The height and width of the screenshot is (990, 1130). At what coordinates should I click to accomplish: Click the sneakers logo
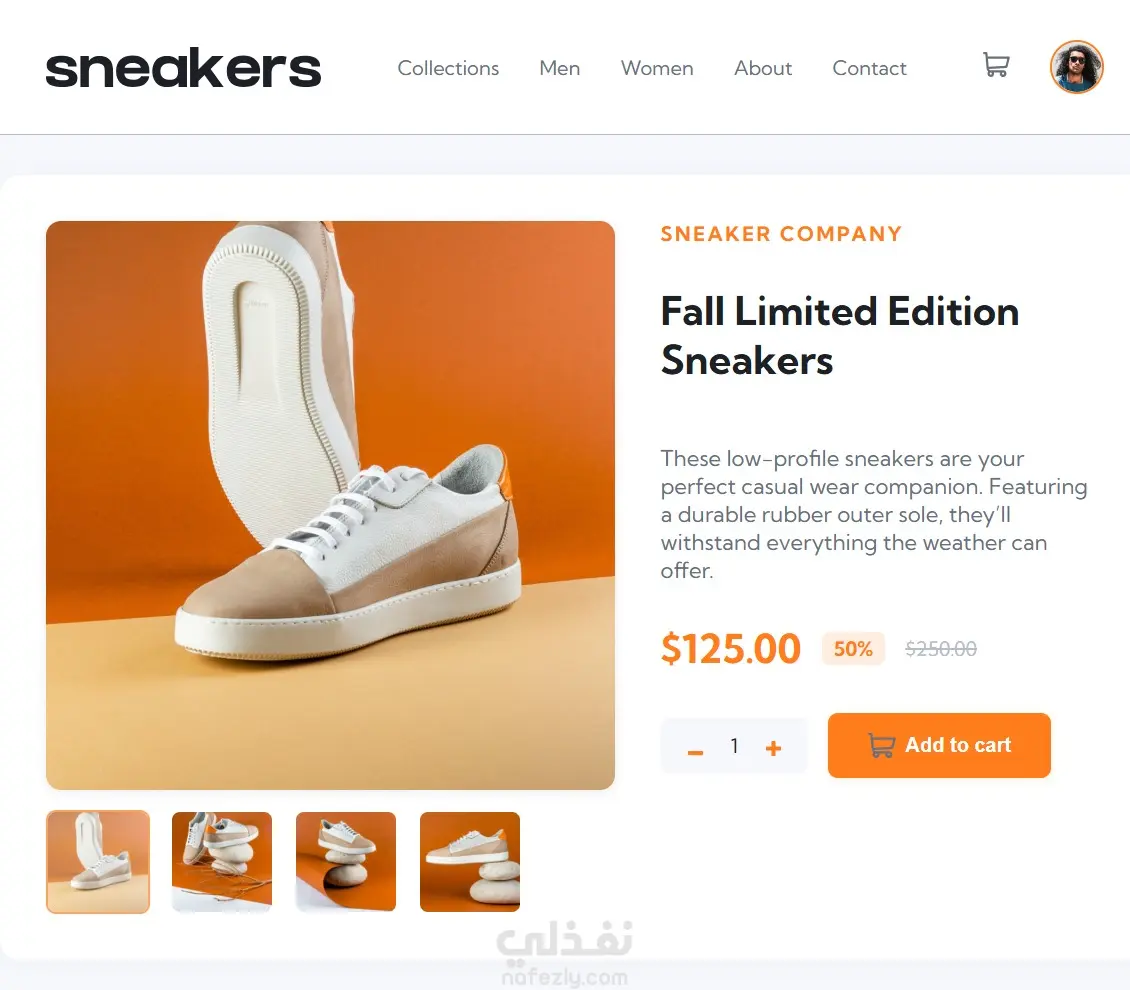(183, 68)
